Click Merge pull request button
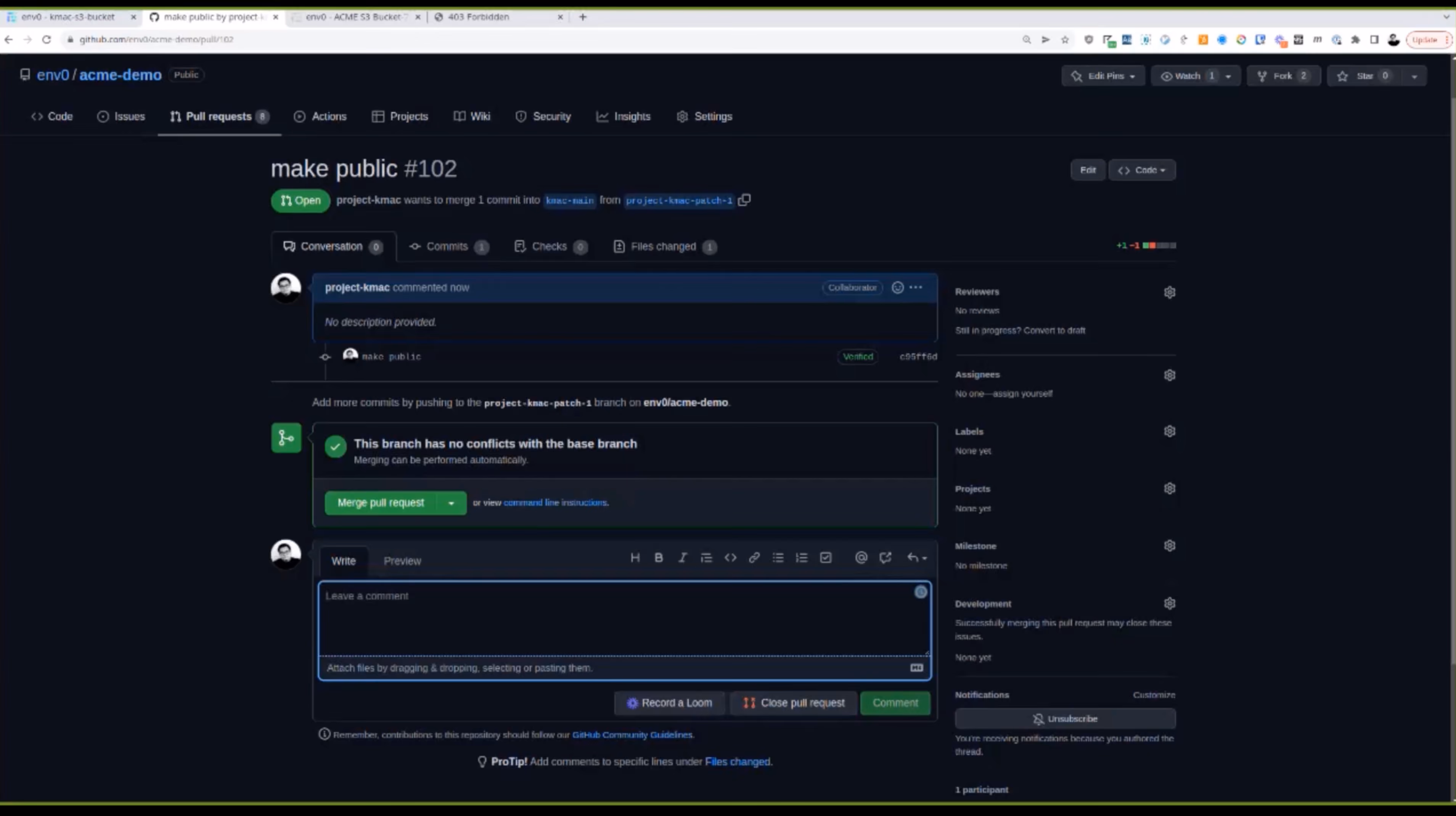The width and height of the screenshot is (1456, 816). pyautogui.click(x=381, y=503)
